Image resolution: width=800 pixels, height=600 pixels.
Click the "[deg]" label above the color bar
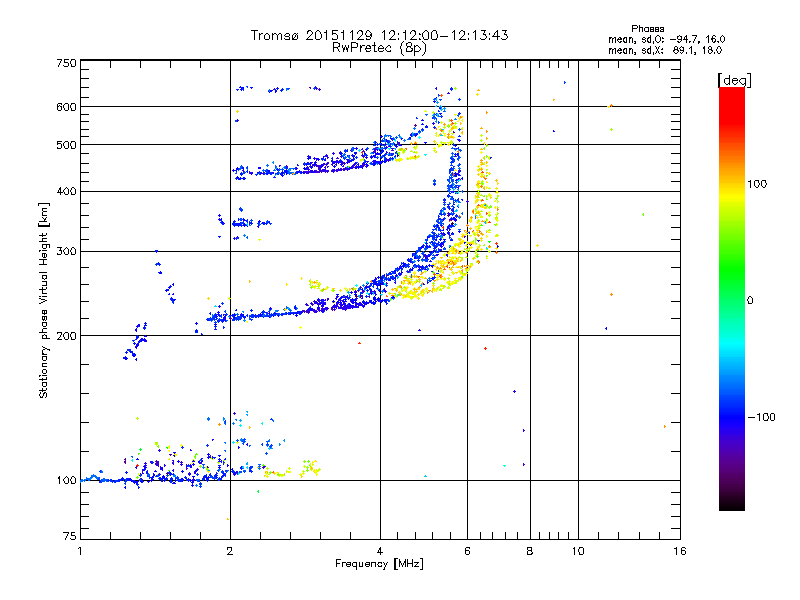(x=734, y=80)
